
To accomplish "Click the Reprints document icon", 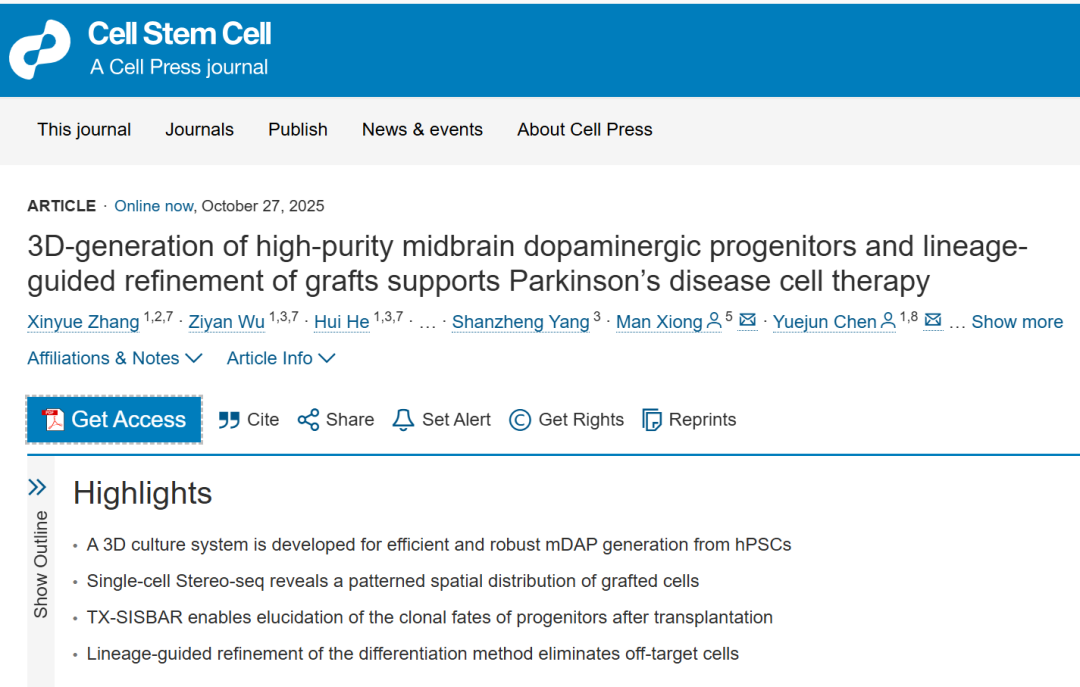I will (652, 420).
